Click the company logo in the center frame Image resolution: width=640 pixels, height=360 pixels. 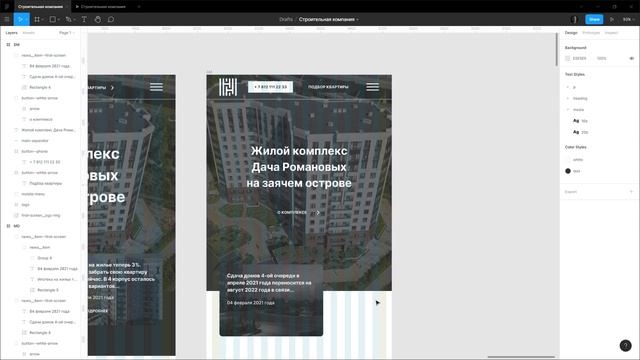[228, 87]
